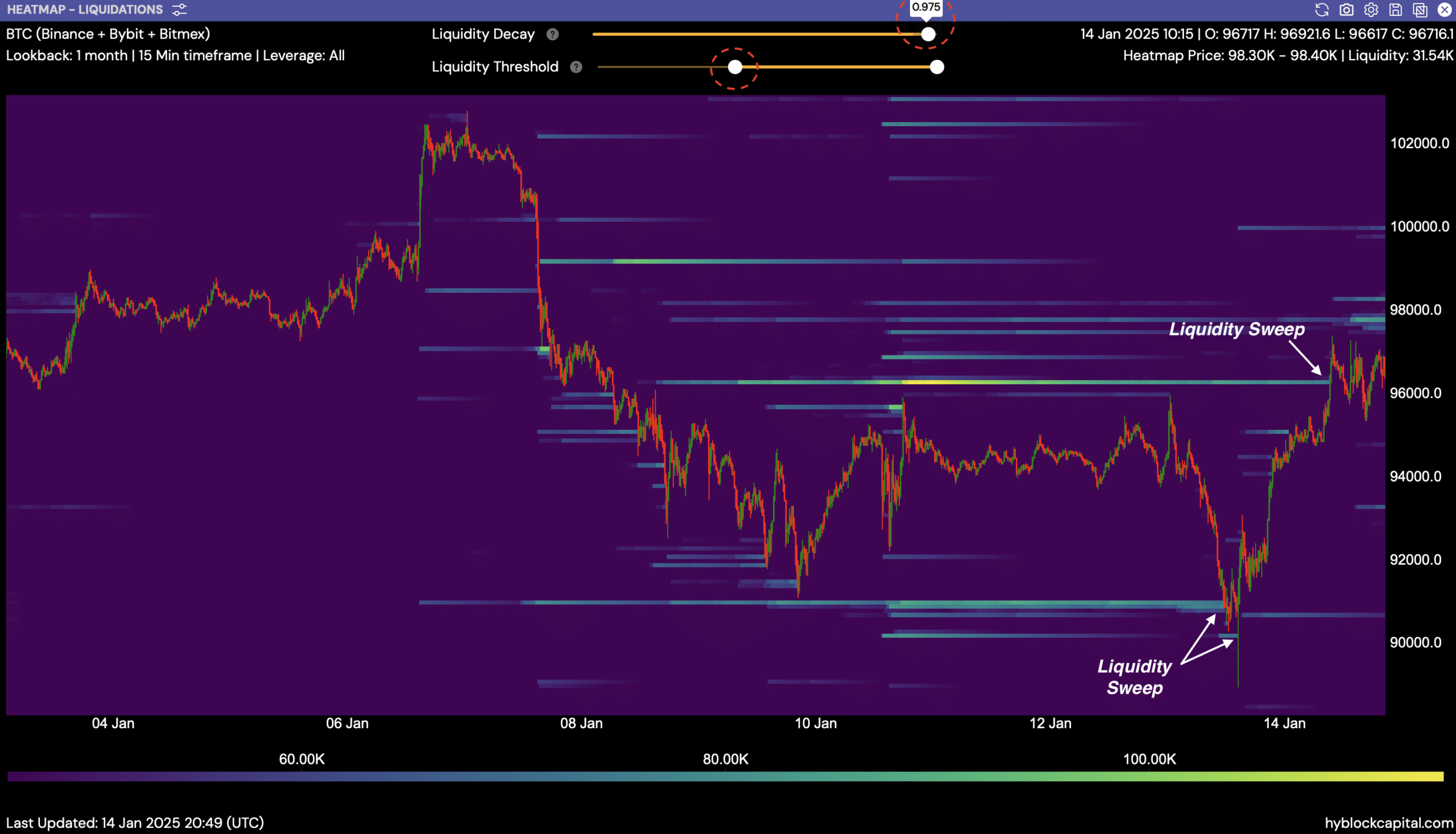This screenshot has height=834, width=1456.
Task: Click Liquidity Decay help question mark
Action: [552, 34]
